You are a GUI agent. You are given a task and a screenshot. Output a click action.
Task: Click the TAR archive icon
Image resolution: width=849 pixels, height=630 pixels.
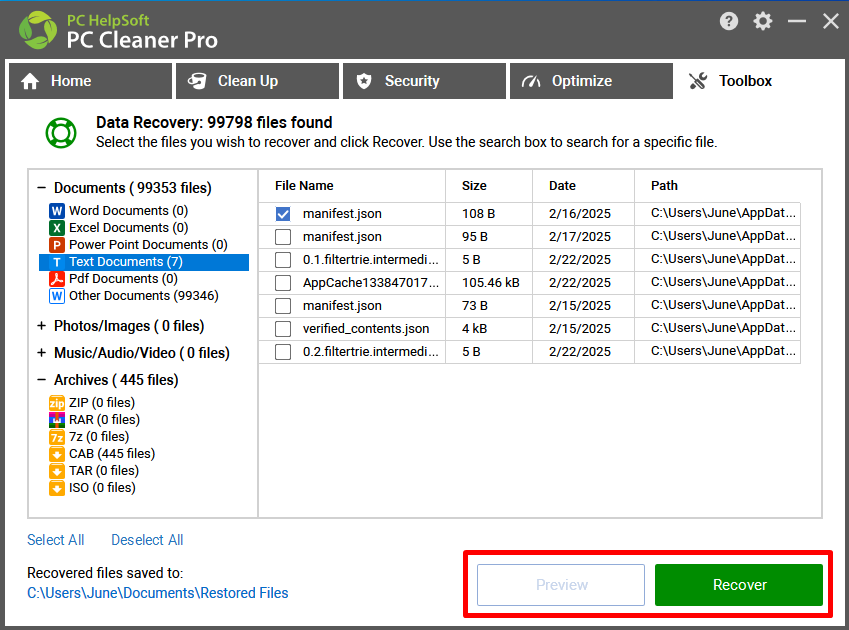tap(57, 471)
